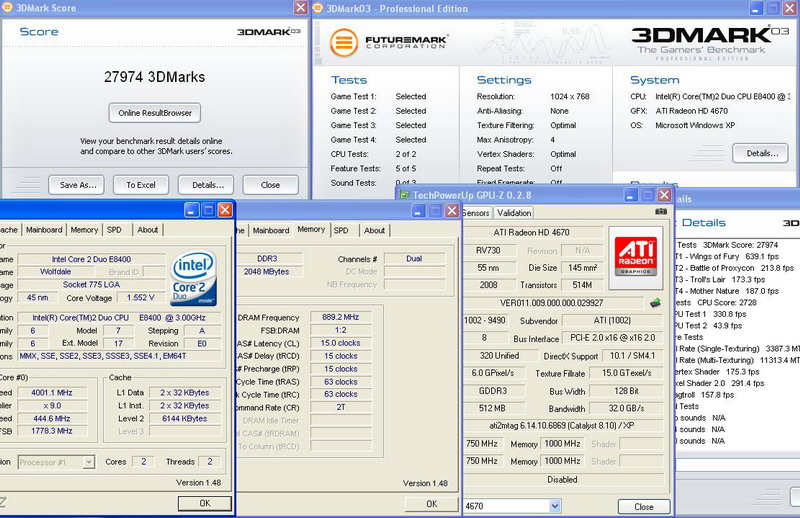Open System Details... in 3DMark03 window

(x=760, y=153)
